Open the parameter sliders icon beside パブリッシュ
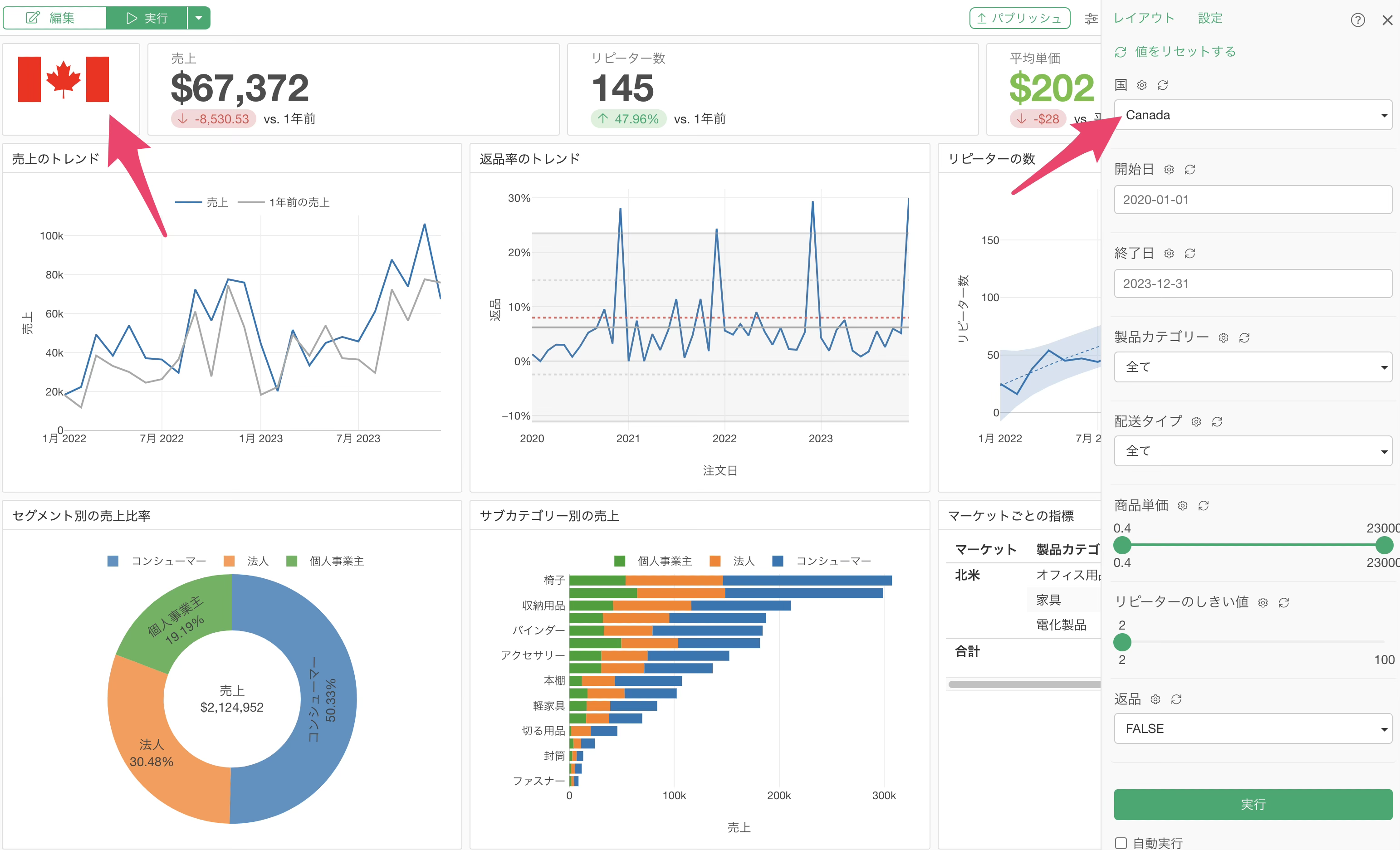Viewport: 1400px width, 850px height. click(1091, 19)
